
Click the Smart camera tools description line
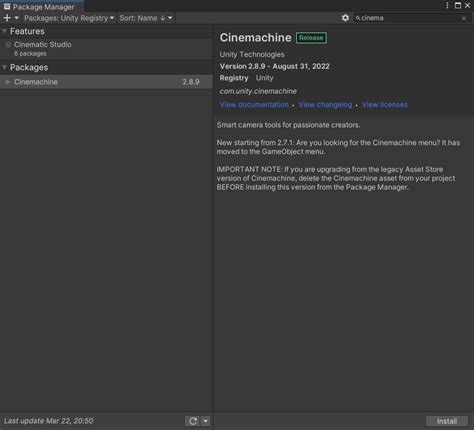click(288, 125)
